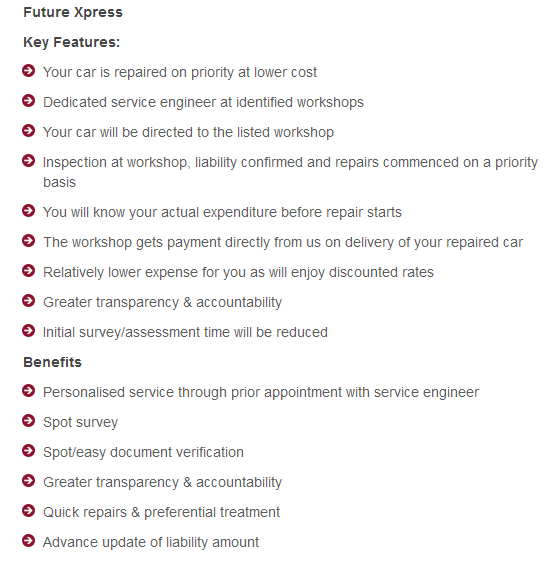Click 'Greater transparency & accountability' under Key Features
The image size is (547, 571).
[162, 302]
